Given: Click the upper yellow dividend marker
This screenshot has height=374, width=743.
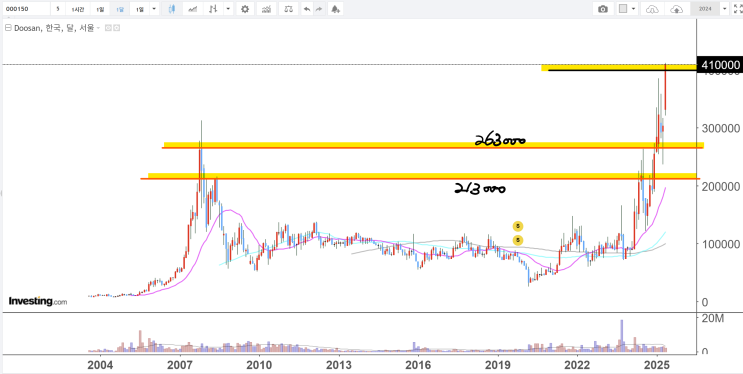Looking at the screenshot, I should [x=518, y=226].
